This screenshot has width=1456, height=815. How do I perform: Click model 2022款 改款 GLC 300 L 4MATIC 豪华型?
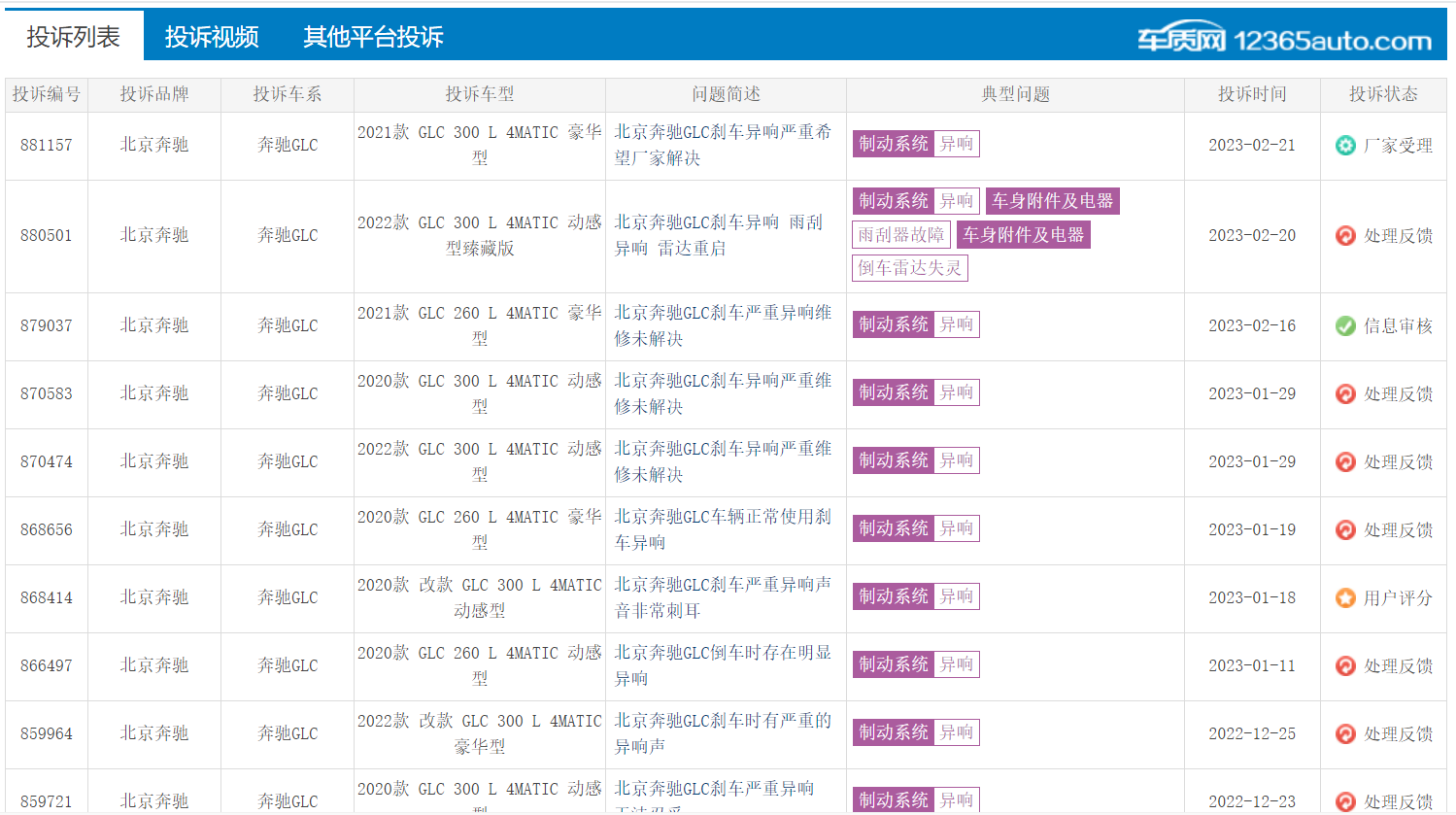point(480,733)
